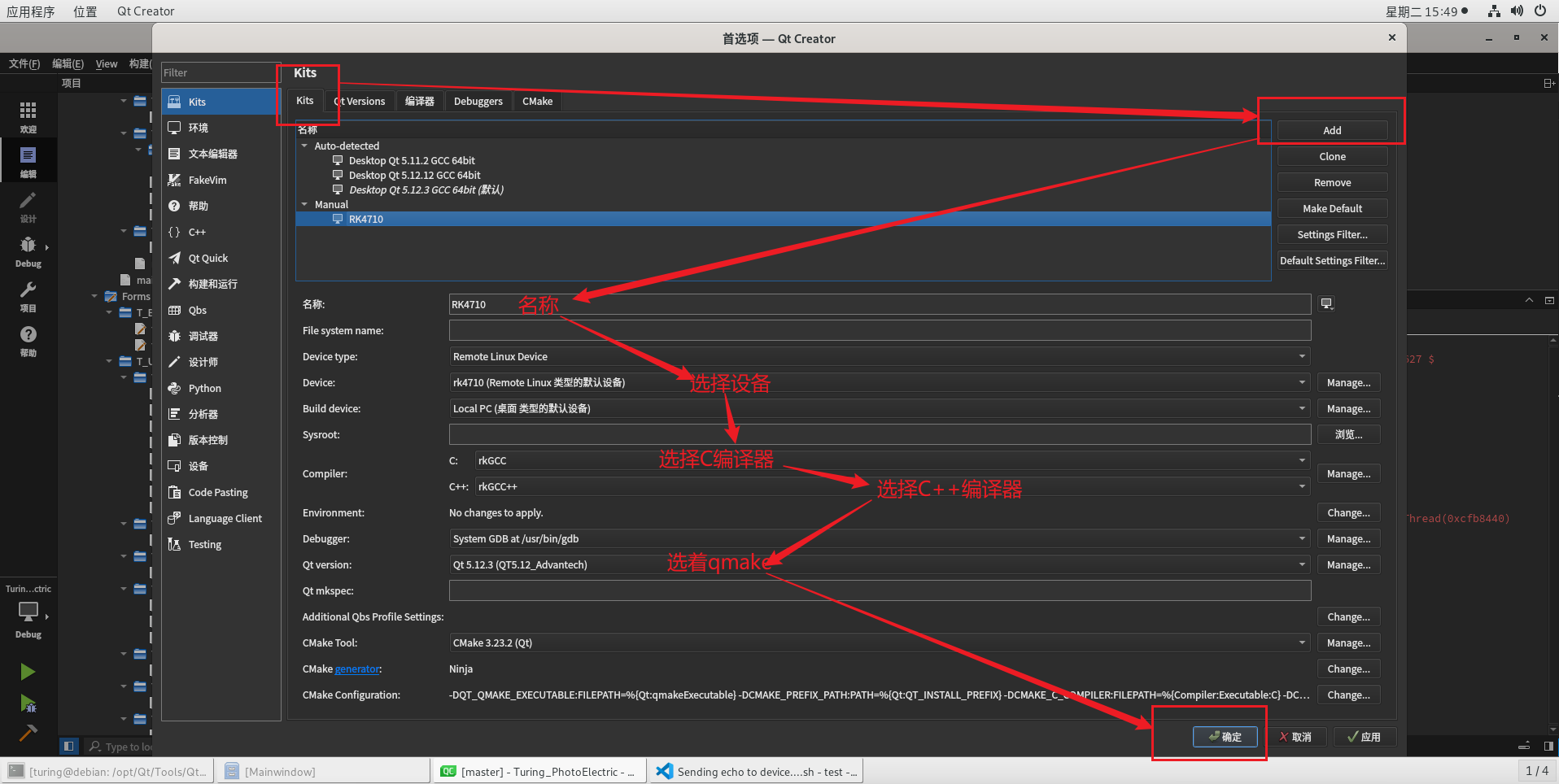The height and width of the screenshot is (784, 1559).
Task: Open the Python preferences category
Action: [x=221, y=388]
